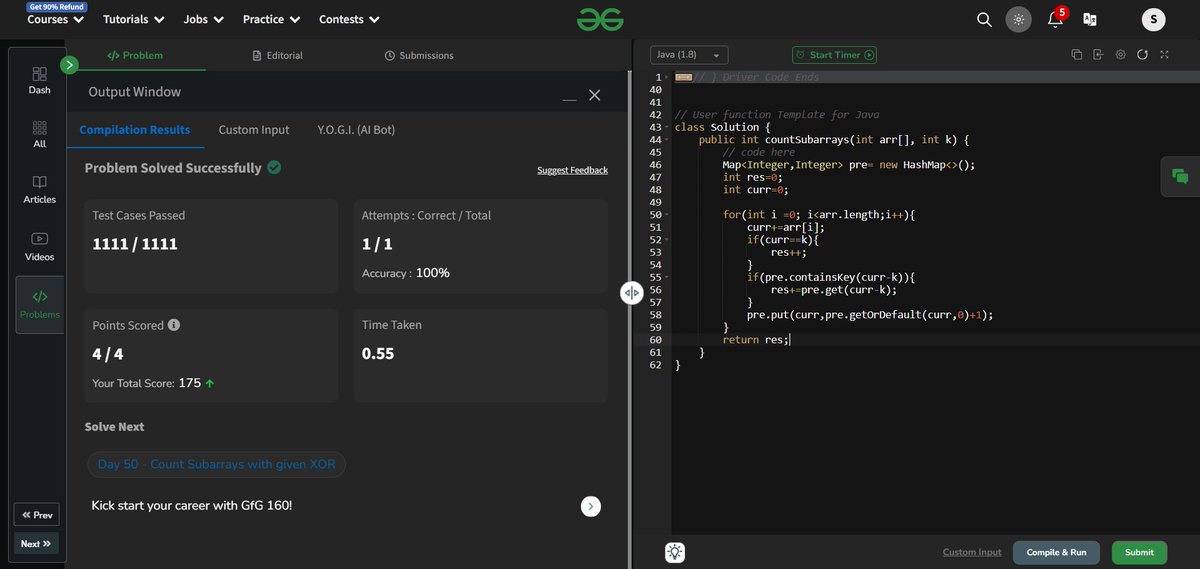Expand the Practice dropdown
Viewport: 1200px width, 569px height.
point(271,19)
